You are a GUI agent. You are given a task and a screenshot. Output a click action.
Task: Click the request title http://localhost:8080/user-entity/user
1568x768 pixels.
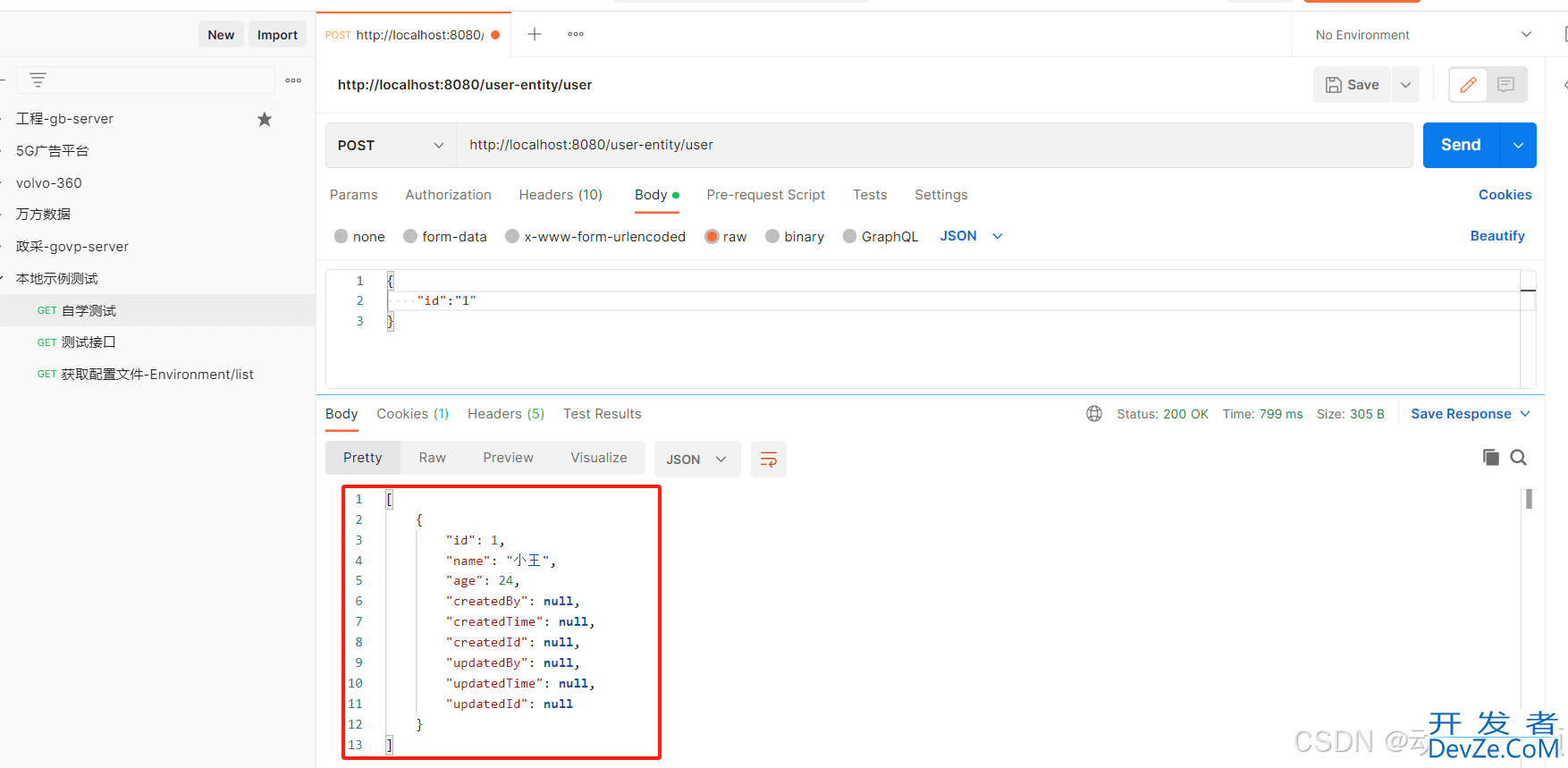465,85
